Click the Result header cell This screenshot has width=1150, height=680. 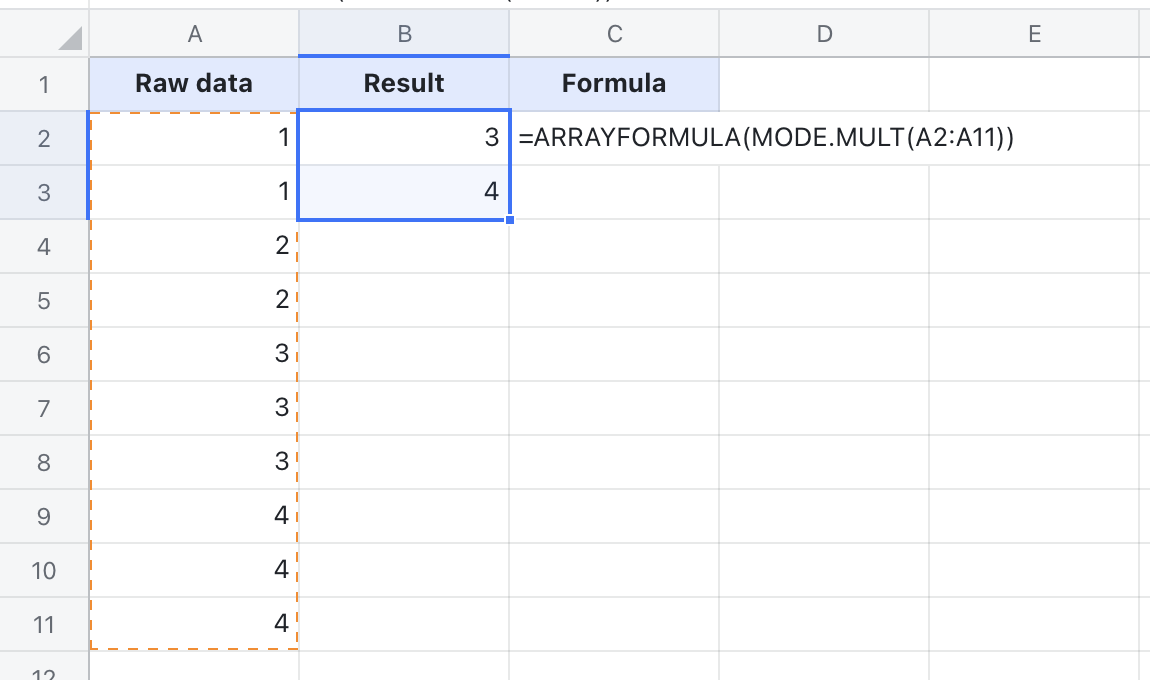(x=404, y=83)
